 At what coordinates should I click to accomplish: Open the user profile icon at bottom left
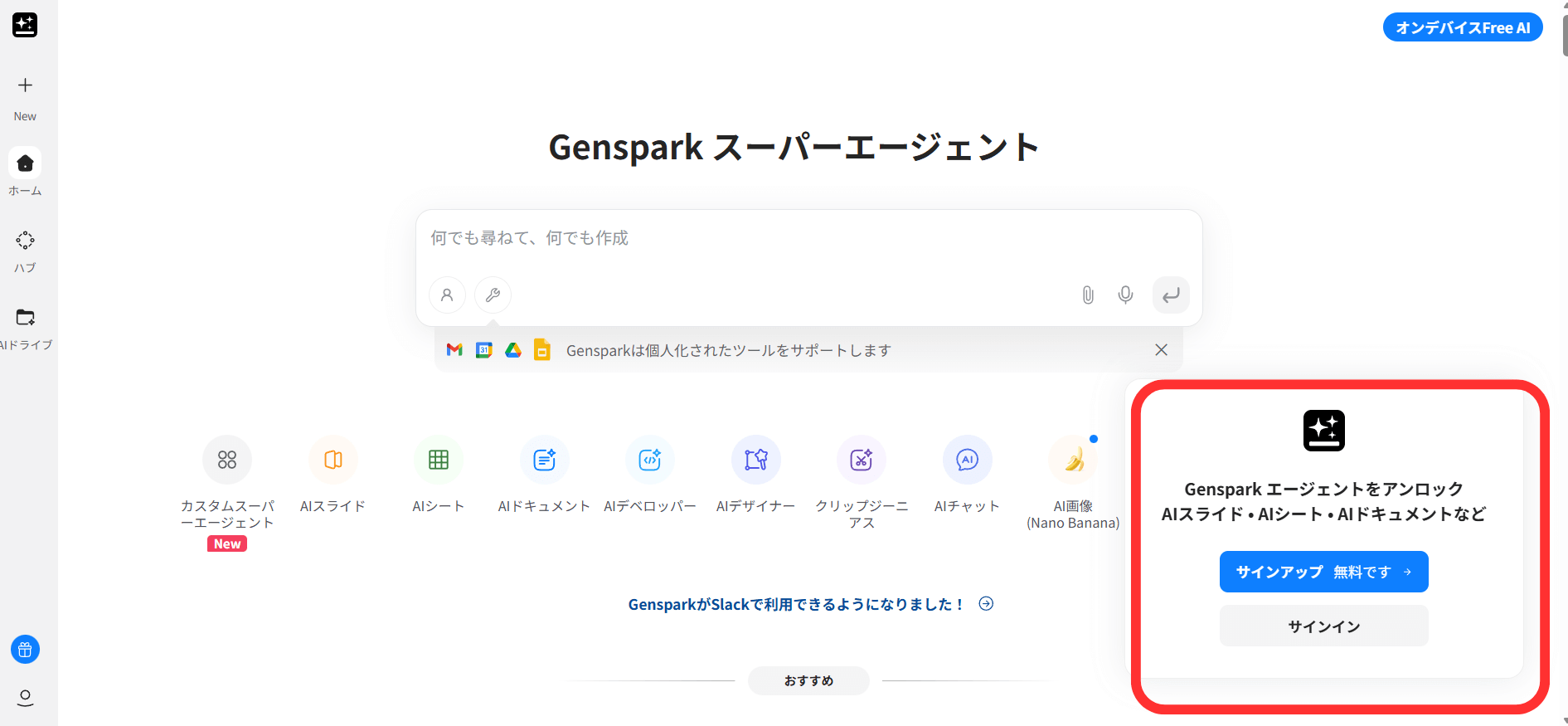click(25, 698)
